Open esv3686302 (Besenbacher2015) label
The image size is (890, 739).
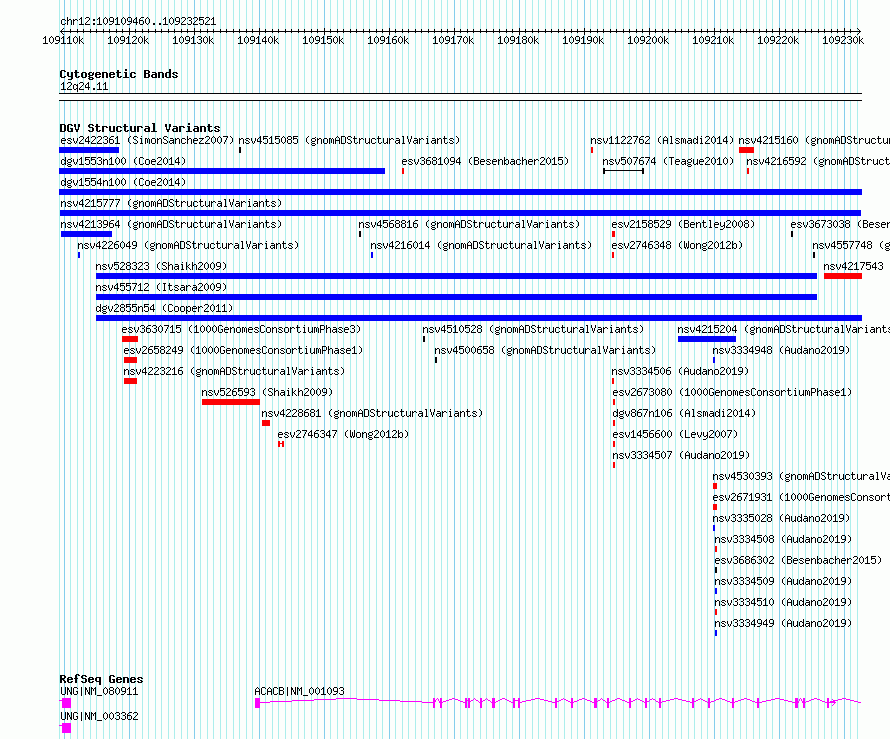click(x=797, y=560)
